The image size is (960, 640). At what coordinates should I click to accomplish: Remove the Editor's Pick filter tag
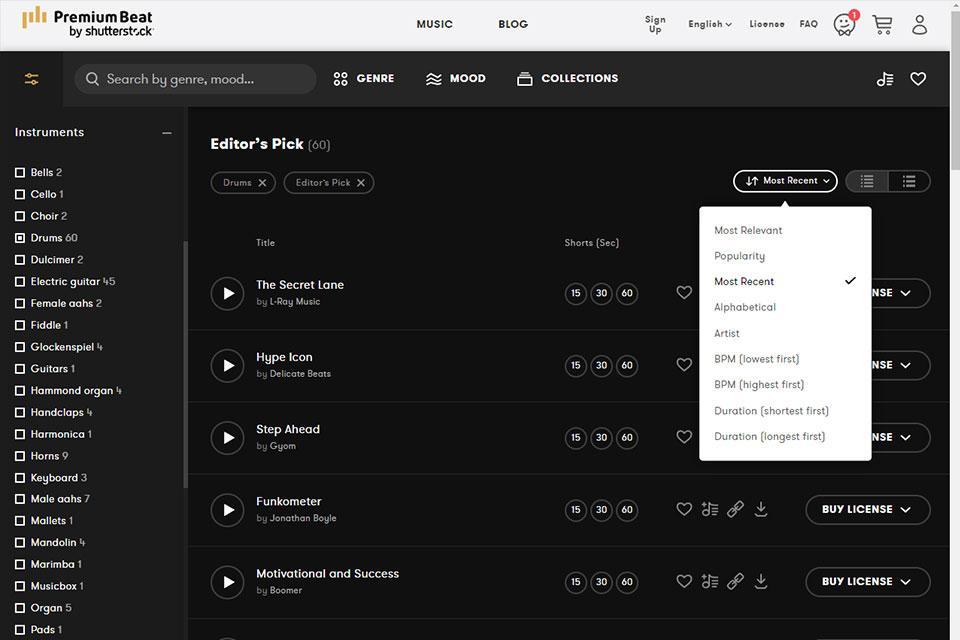point(361,183)
